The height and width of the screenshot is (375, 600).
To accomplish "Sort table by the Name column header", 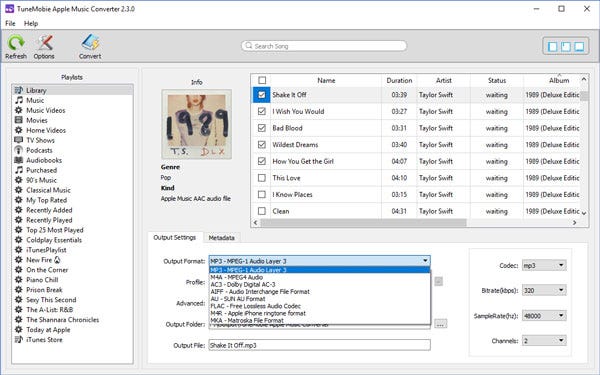I will tap(326, 80).
